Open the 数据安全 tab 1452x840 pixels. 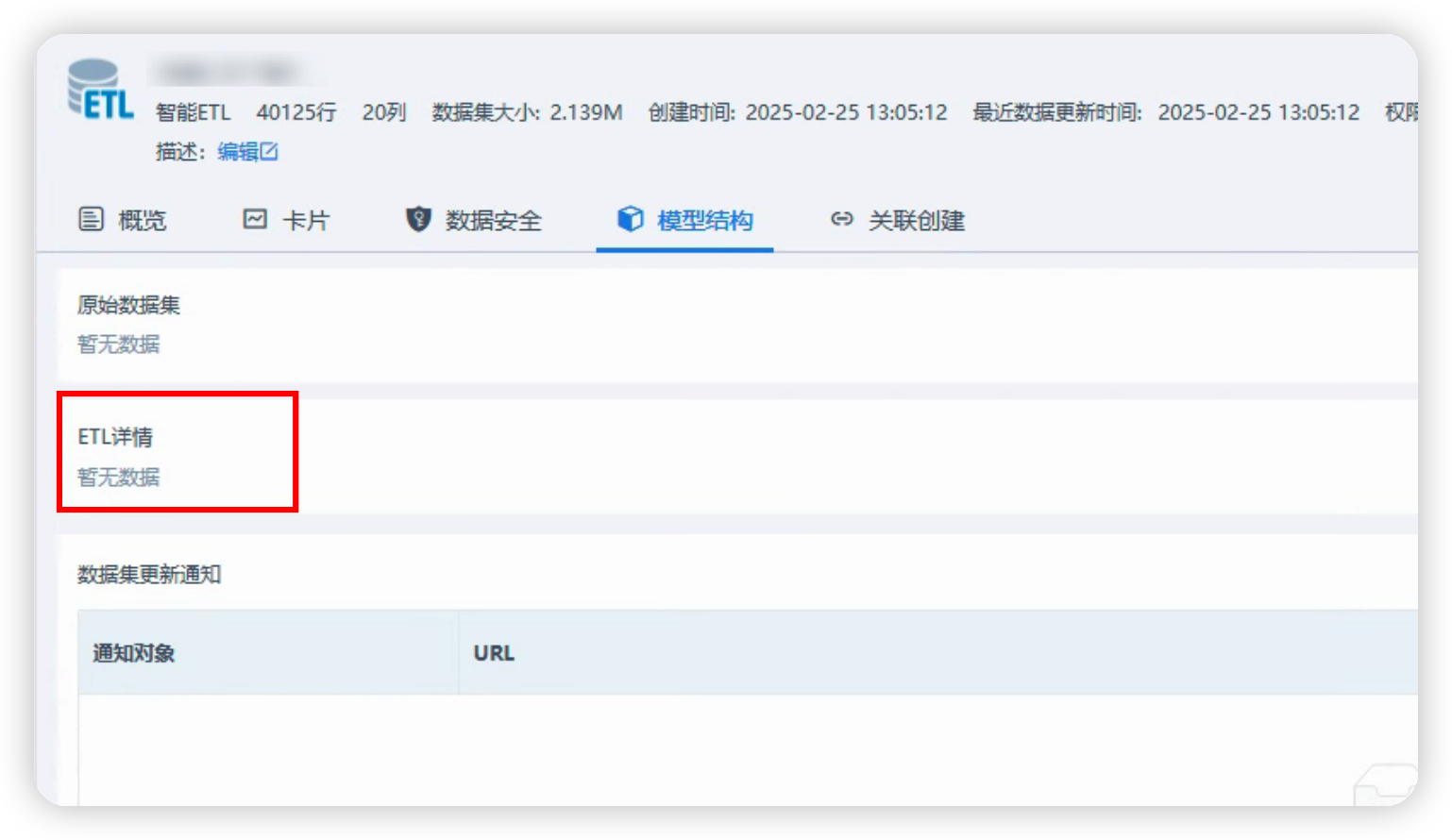tap(473, 220)
